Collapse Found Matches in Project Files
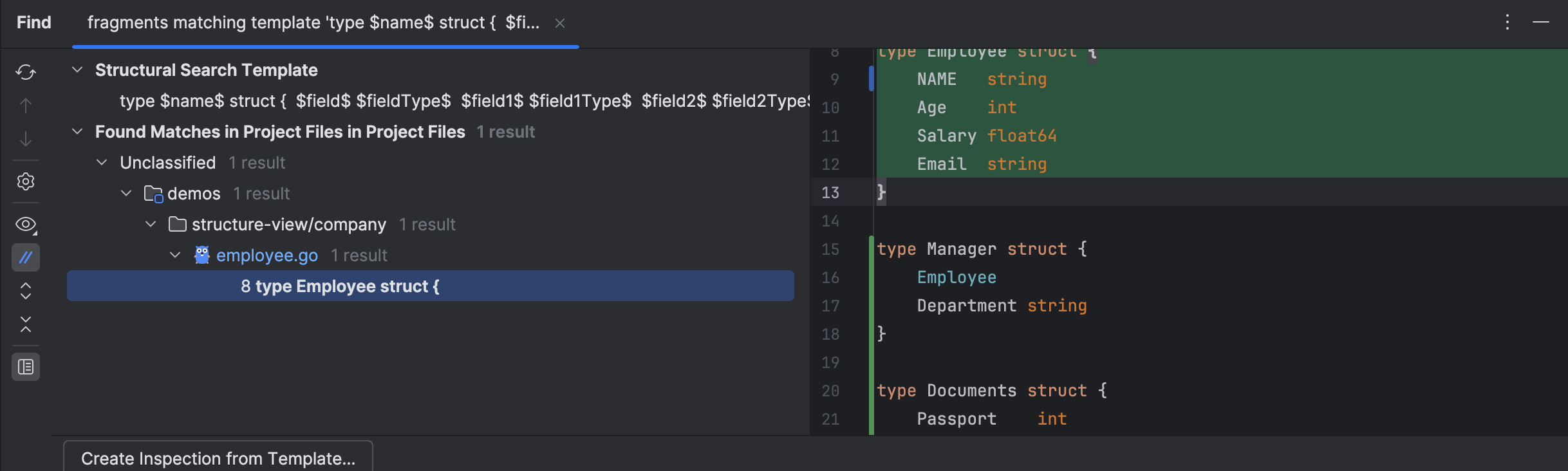1568x471 pixels. 77,131
